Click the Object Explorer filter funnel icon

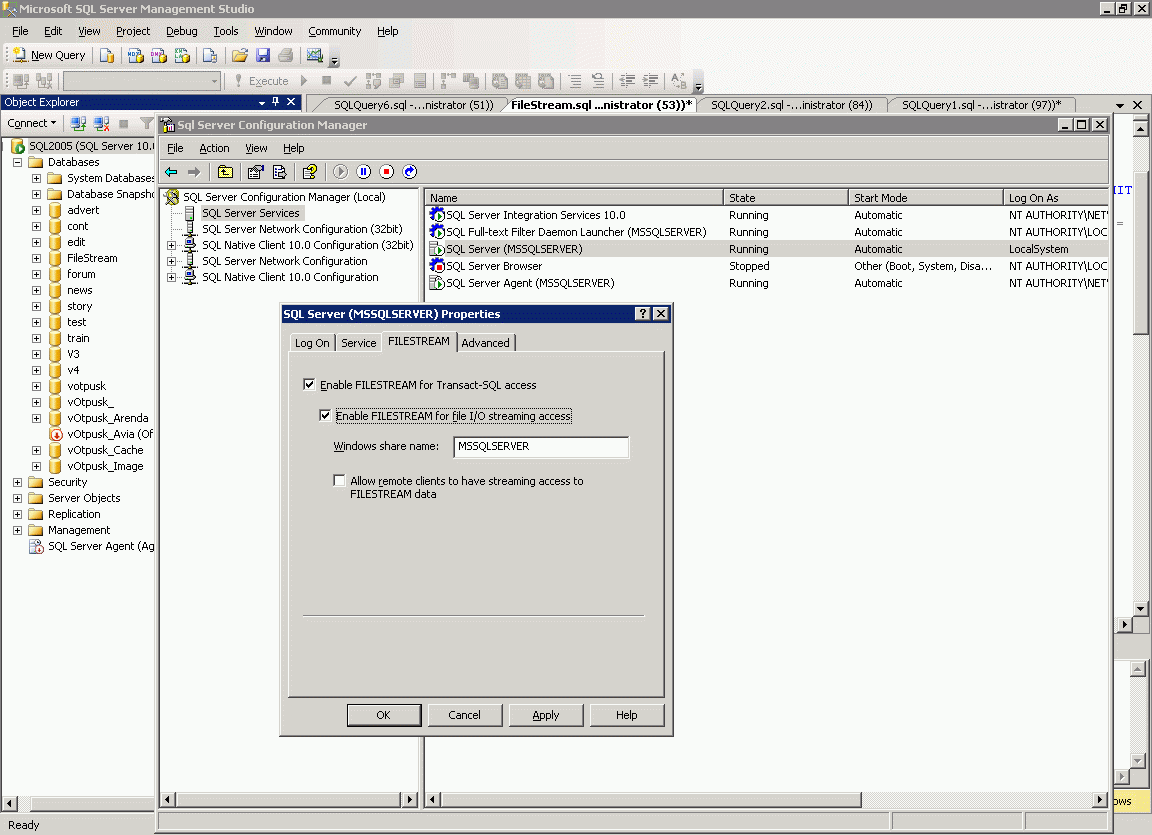point(147,123)
